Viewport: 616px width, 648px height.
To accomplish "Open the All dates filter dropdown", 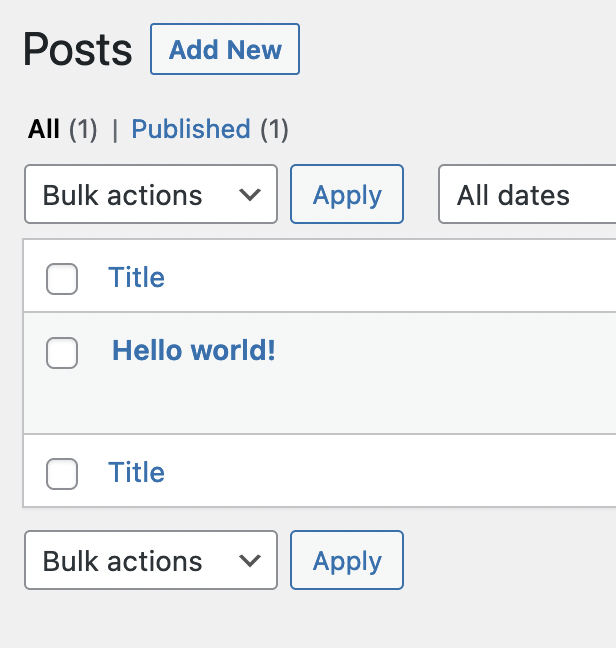I will (x=527, y=194).
